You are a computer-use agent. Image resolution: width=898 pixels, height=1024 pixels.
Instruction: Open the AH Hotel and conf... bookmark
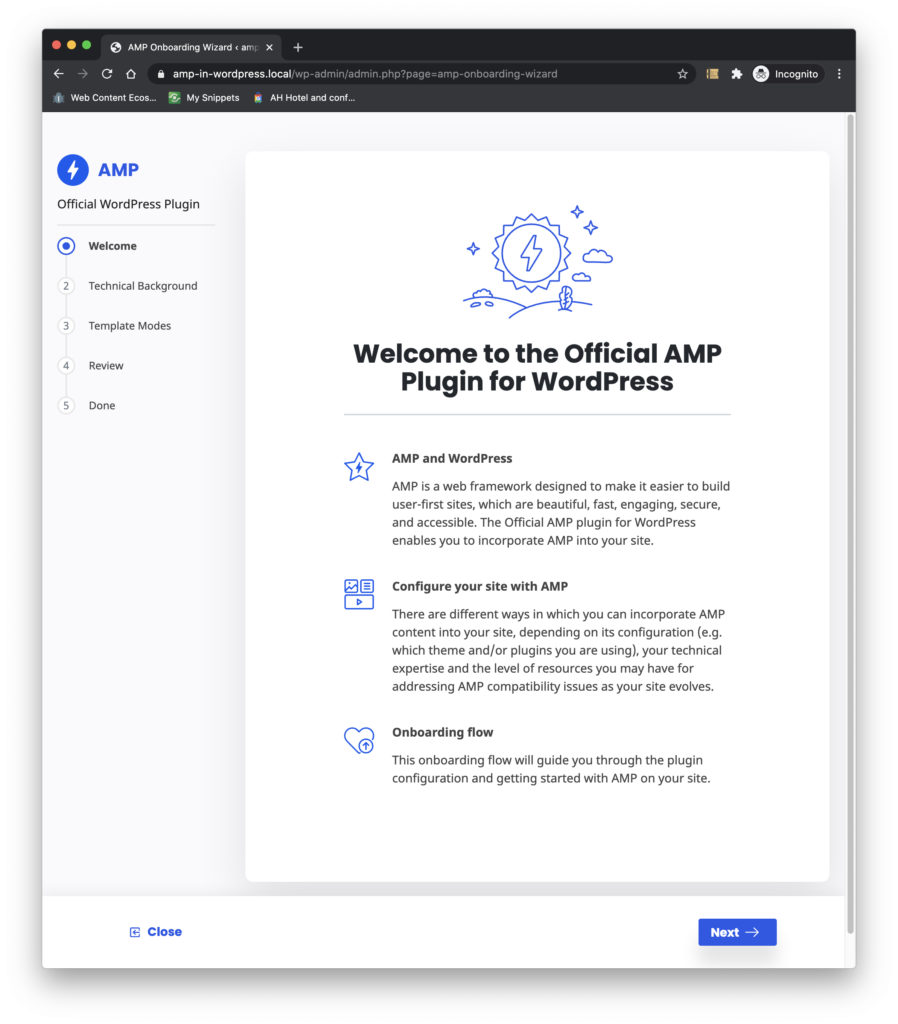304,98
